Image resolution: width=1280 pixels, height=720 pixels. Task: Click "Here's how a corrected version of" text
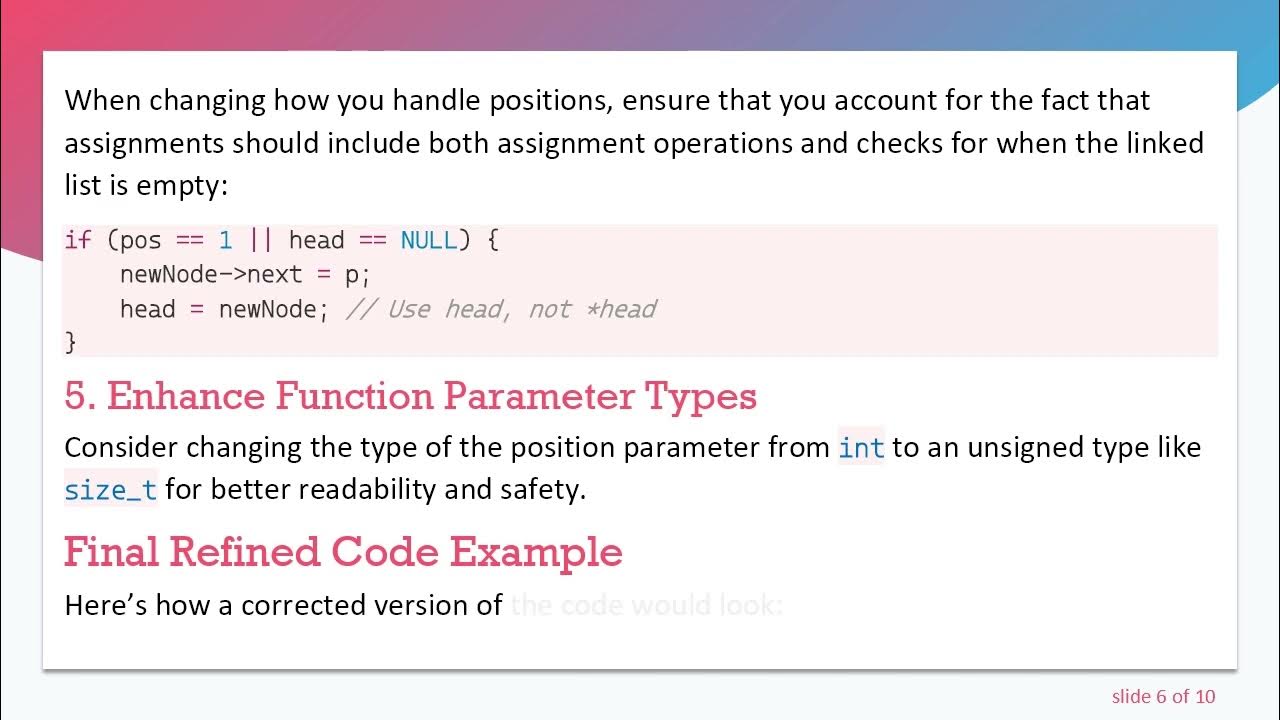[283, 605]
